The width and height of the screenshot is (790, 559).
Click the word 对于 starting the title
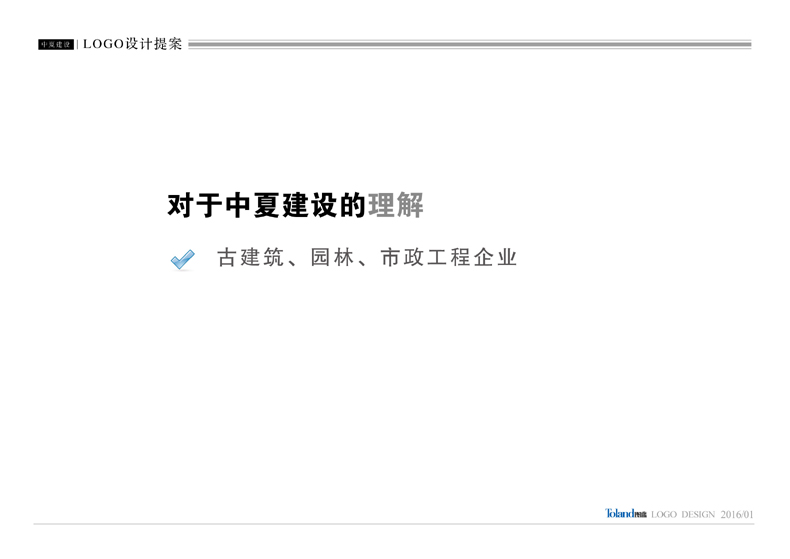pos(194,206)
